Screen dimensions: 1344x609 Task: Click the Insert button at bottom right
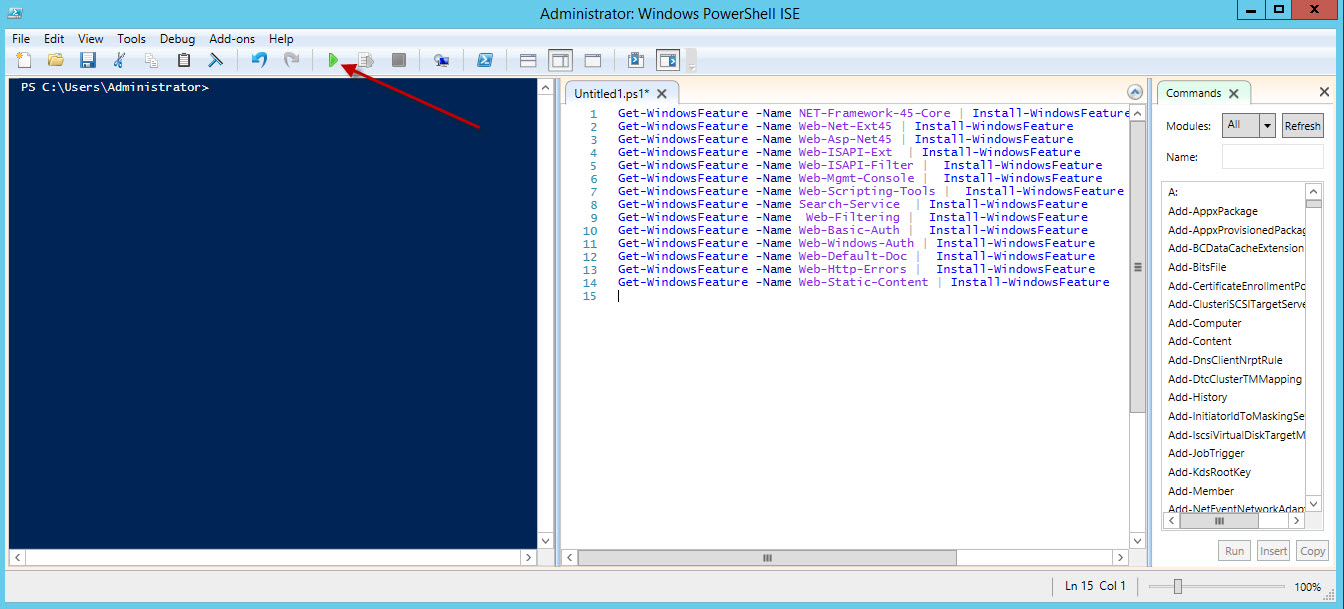pos(1272,550)
